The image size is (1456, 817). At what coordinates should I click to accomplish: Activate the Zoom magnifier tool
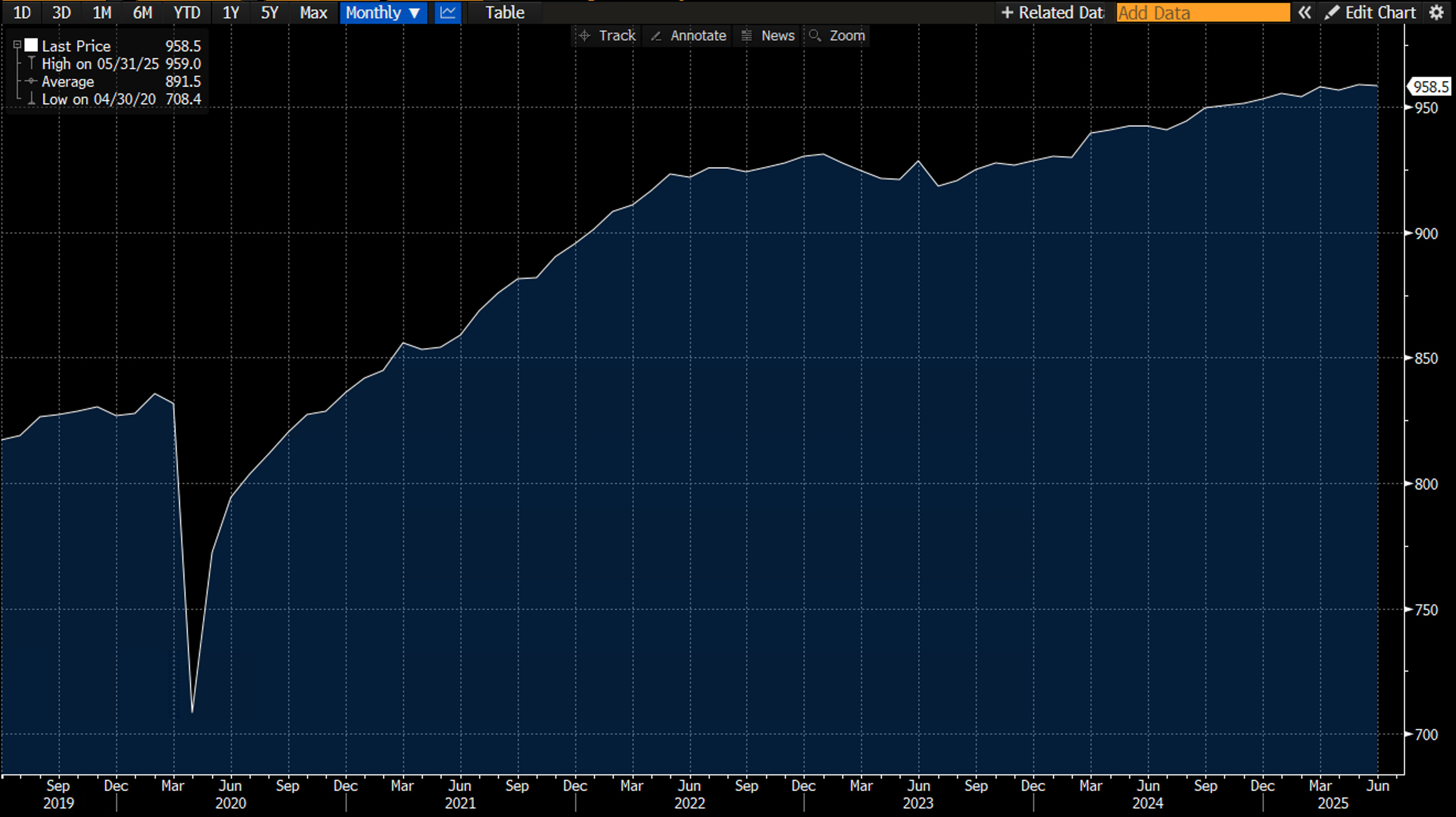(837, 36)
